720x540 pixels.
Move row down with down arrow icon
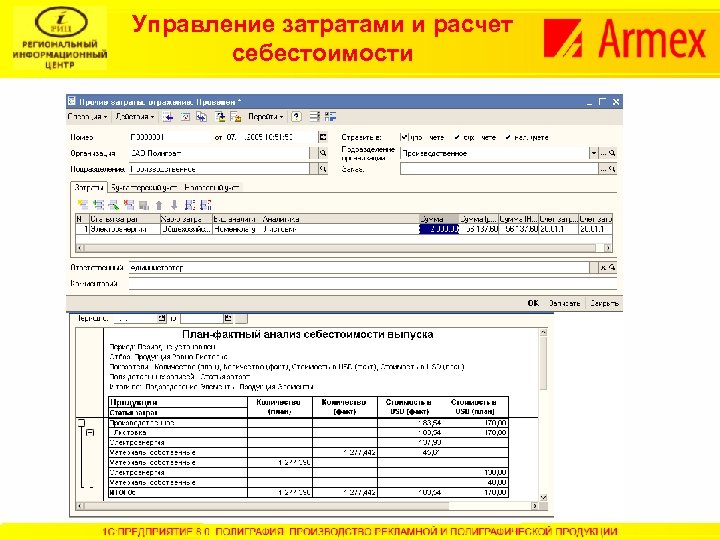174,205
